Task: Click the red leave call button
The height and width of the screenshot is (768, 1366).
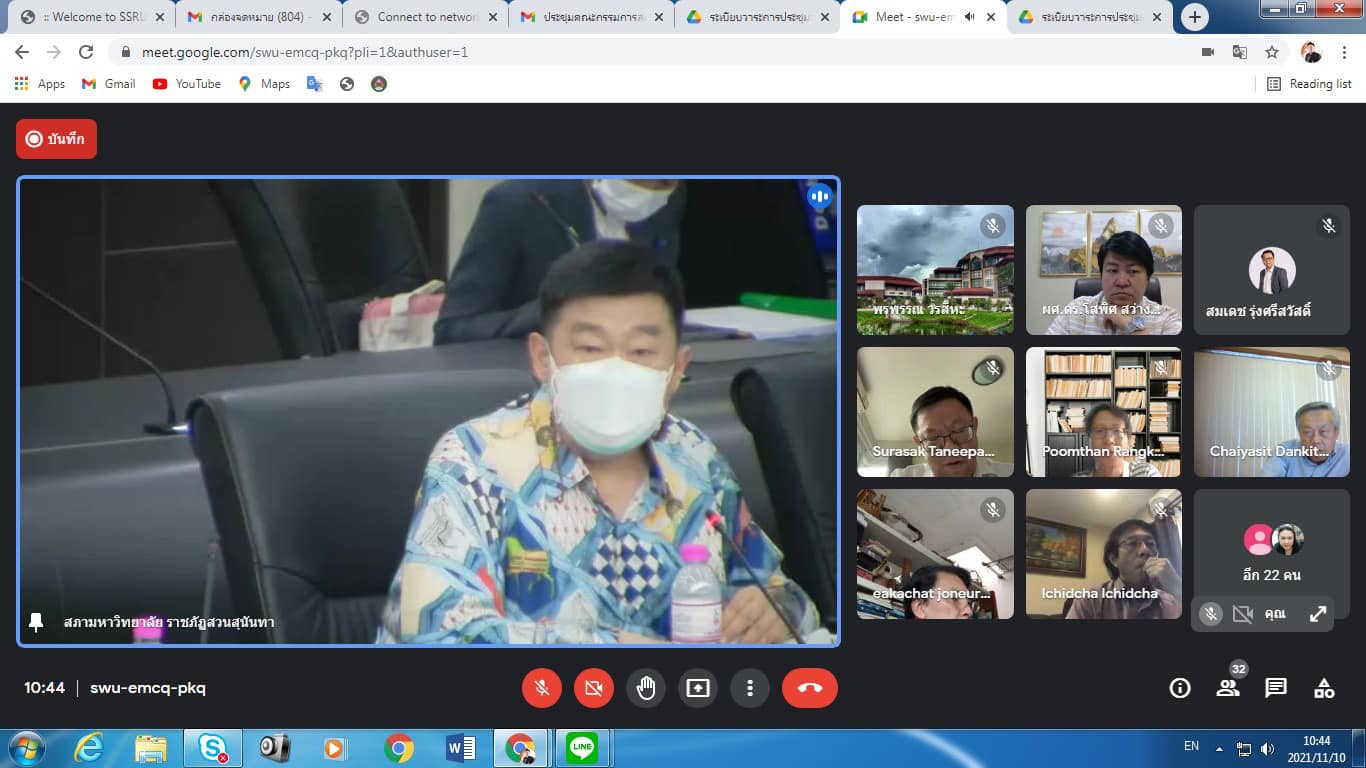Action: click(809, 688)
